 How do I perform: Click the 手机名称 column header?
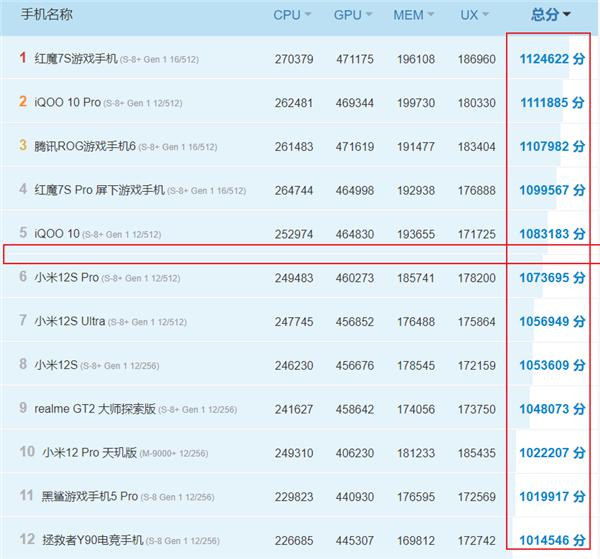tap(47, 15)
